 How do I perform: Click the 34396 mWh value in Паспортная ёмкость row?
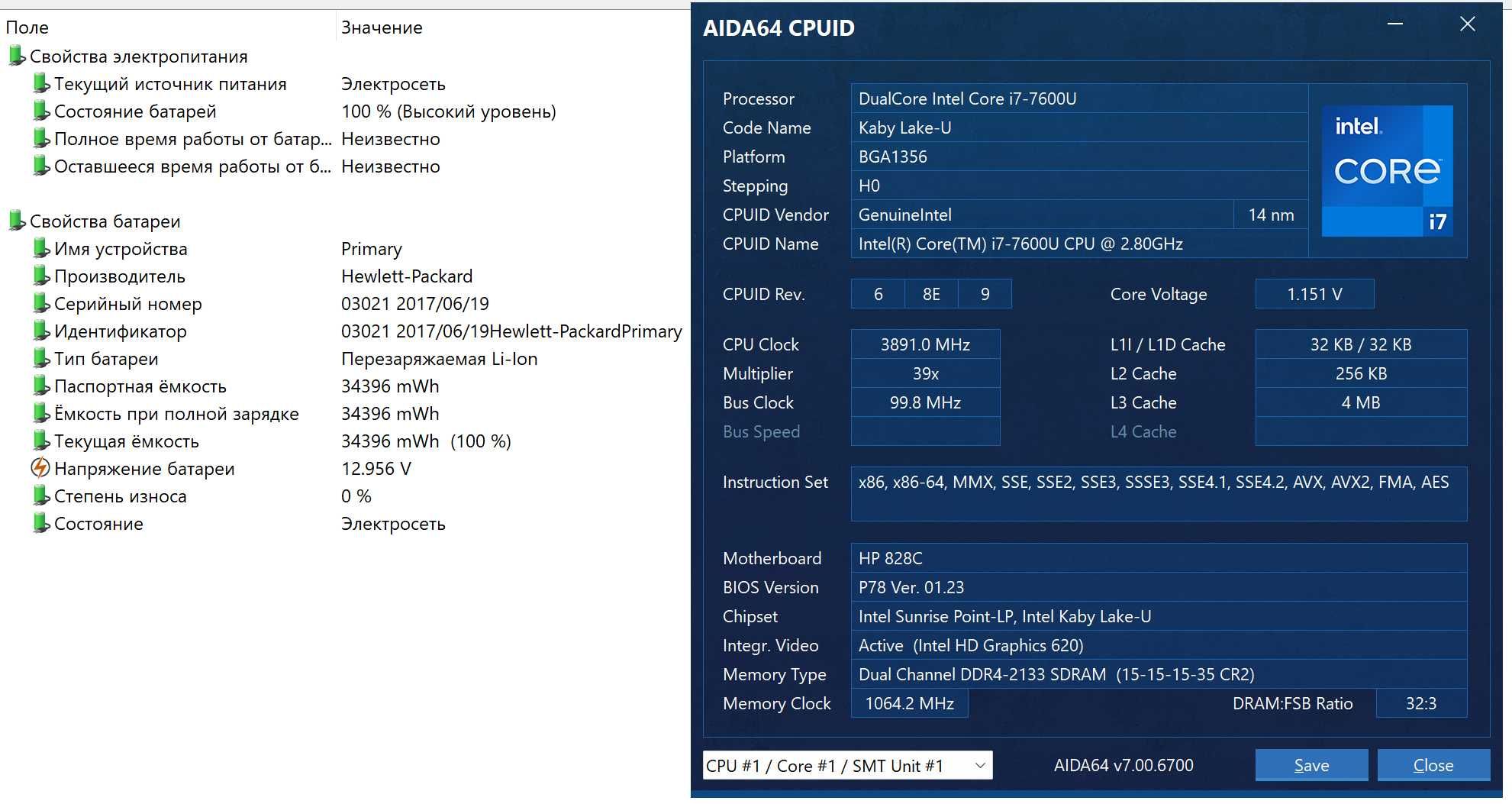[390, 386]
